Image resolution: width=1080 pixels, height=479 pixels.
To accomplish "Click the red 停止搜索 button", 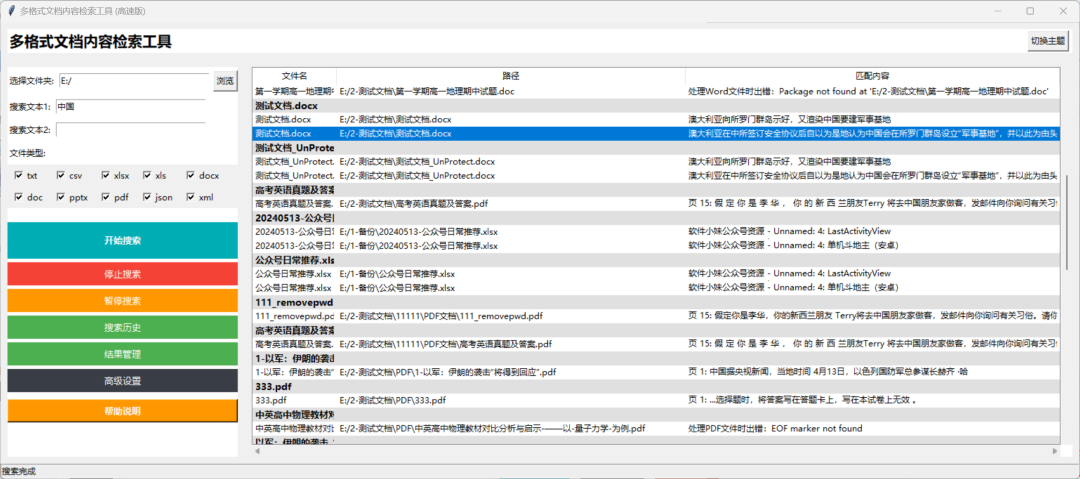I will pos(122,274).
